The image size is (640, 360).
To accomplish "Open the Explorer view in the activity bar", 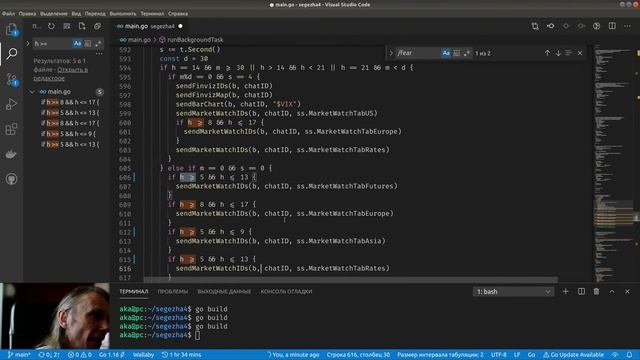I will click(x=11, y=29).
